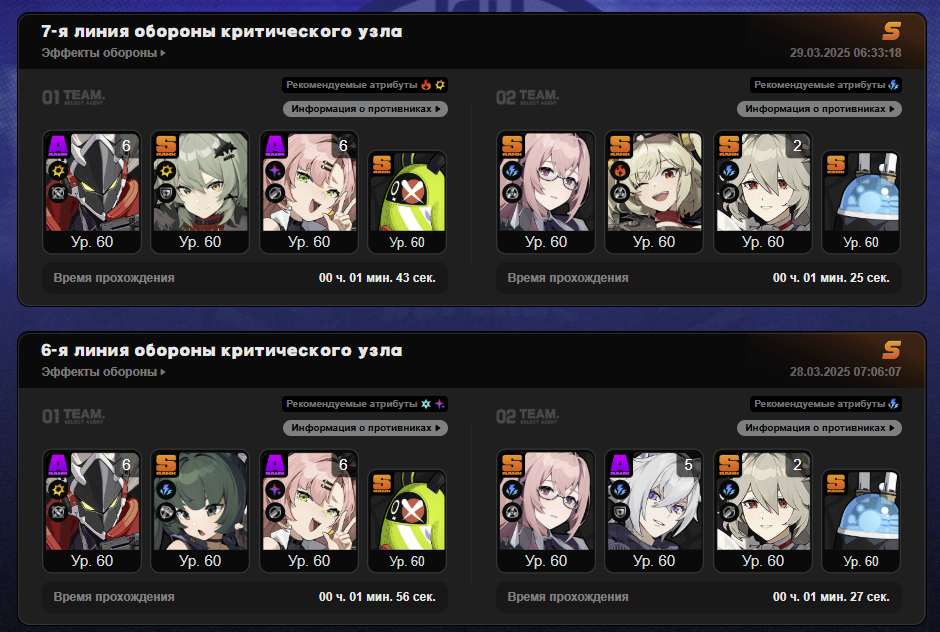
Task: Click the S rating icon on 7th line header
Action: (x=891, y=31)
